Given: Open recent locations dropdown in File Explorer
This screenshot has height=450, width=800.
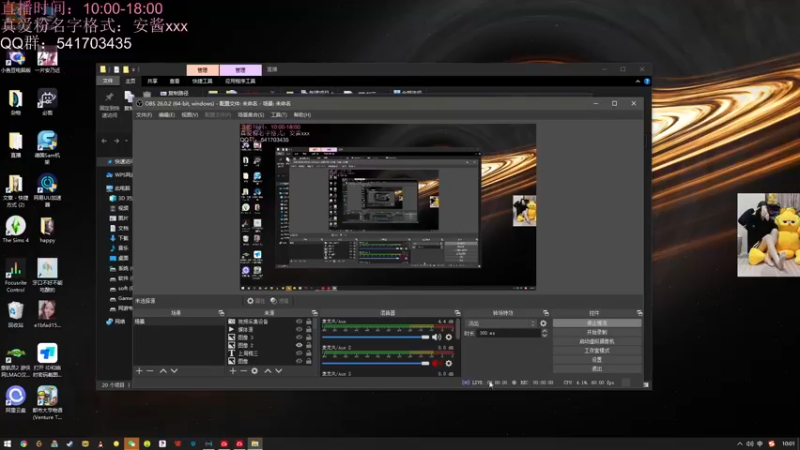Looking at the screenshot, I should click(127, 141).
